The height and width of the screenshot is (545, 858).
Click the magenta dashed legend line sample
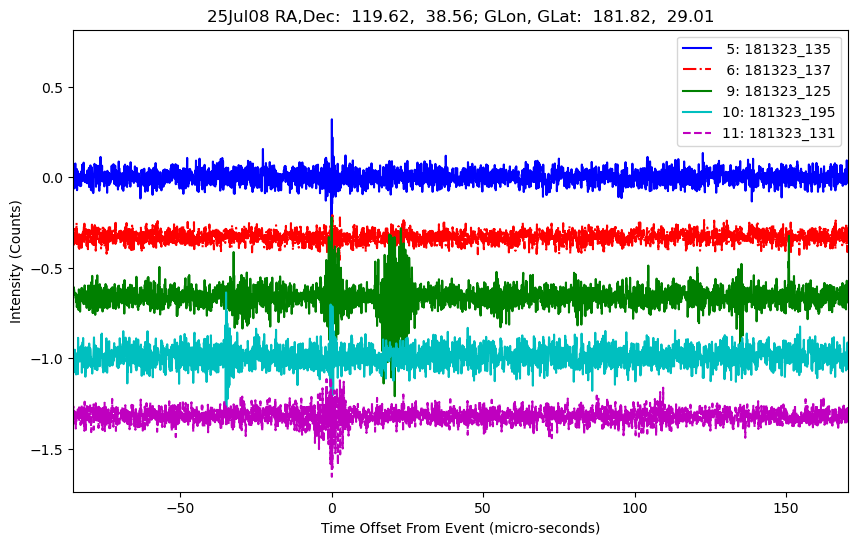click(x=697, y=132)
